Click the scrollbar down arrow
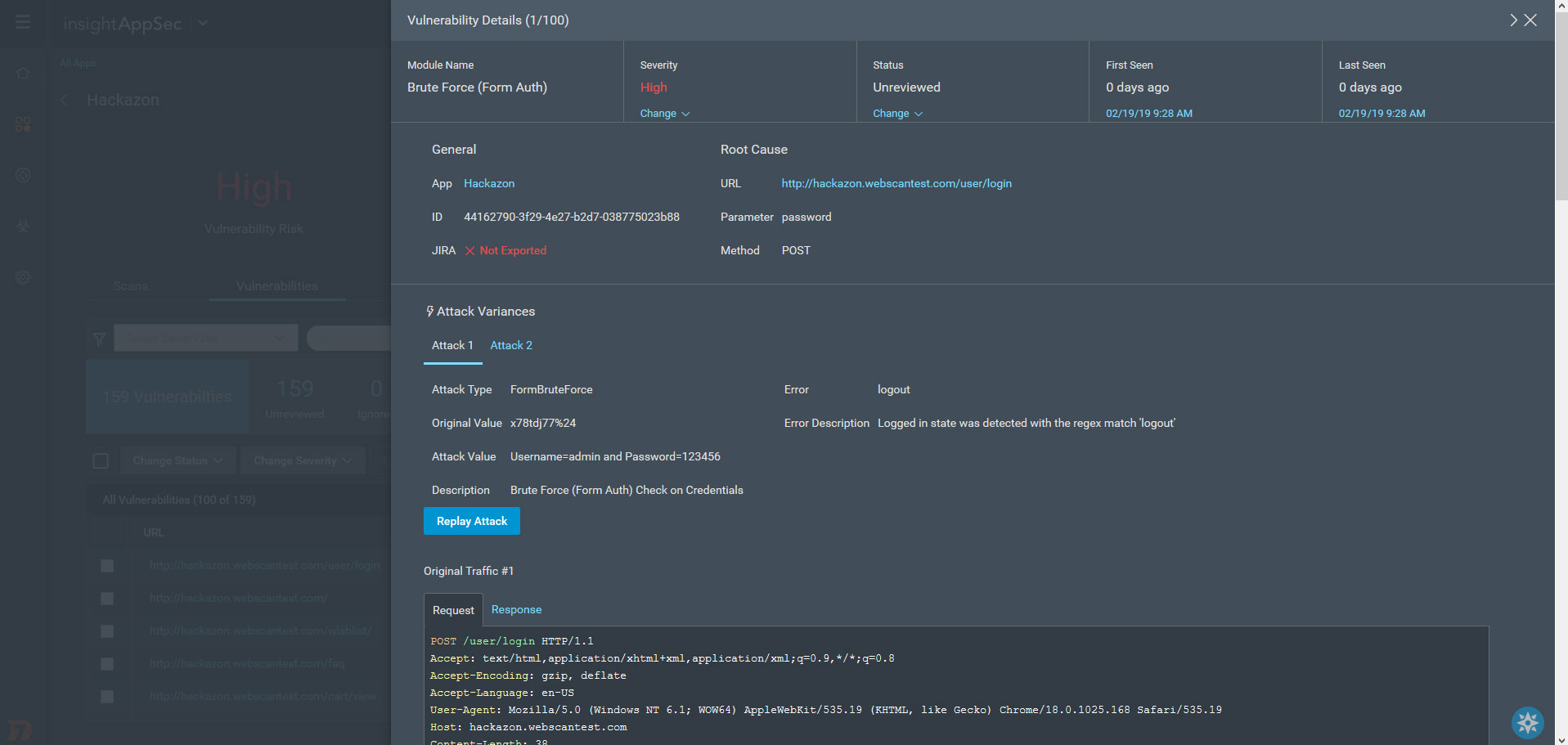Image resolution: width=1568 pixels, height=745 pixels. (x=1561, y=738)
